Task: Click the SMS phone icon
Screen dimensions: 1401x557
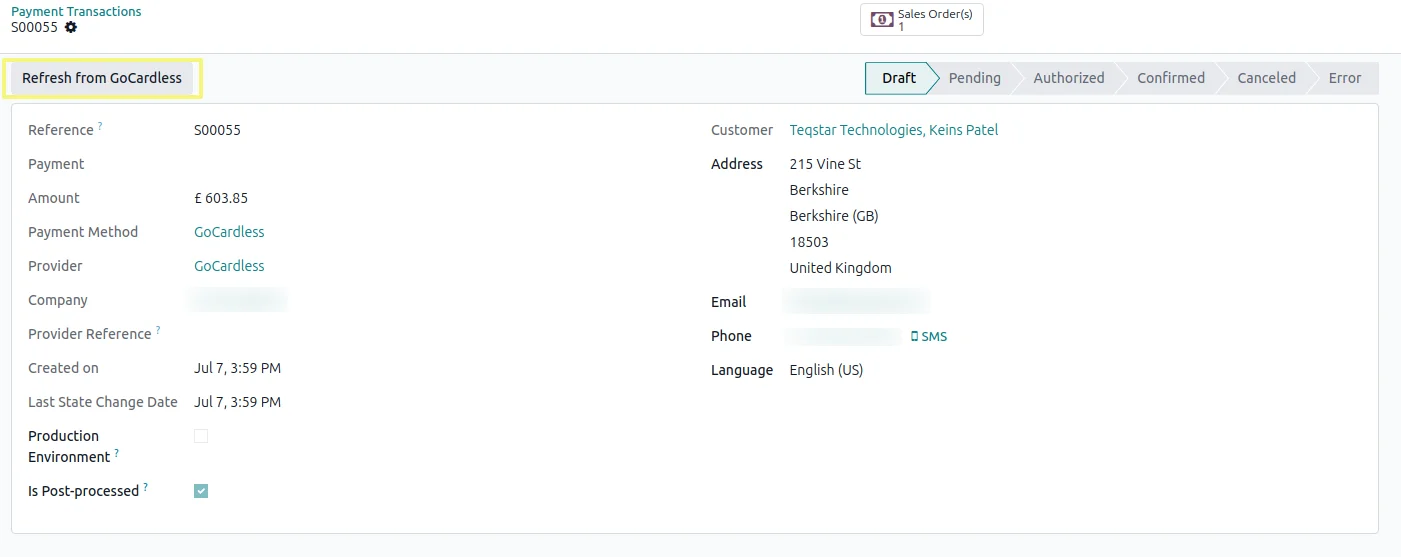Action: point(915,337)
